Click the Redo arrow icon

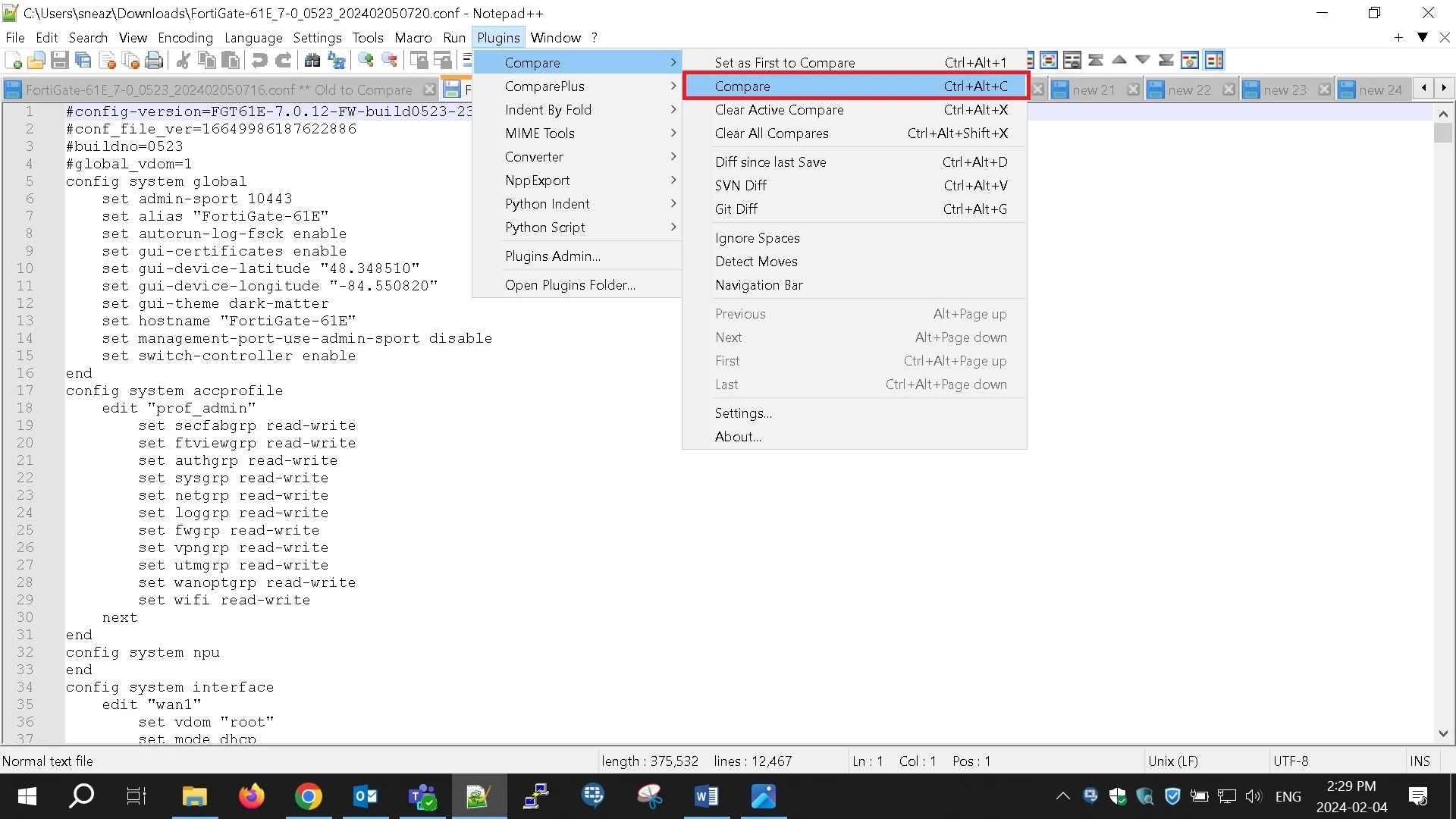(x=284, y=61)
